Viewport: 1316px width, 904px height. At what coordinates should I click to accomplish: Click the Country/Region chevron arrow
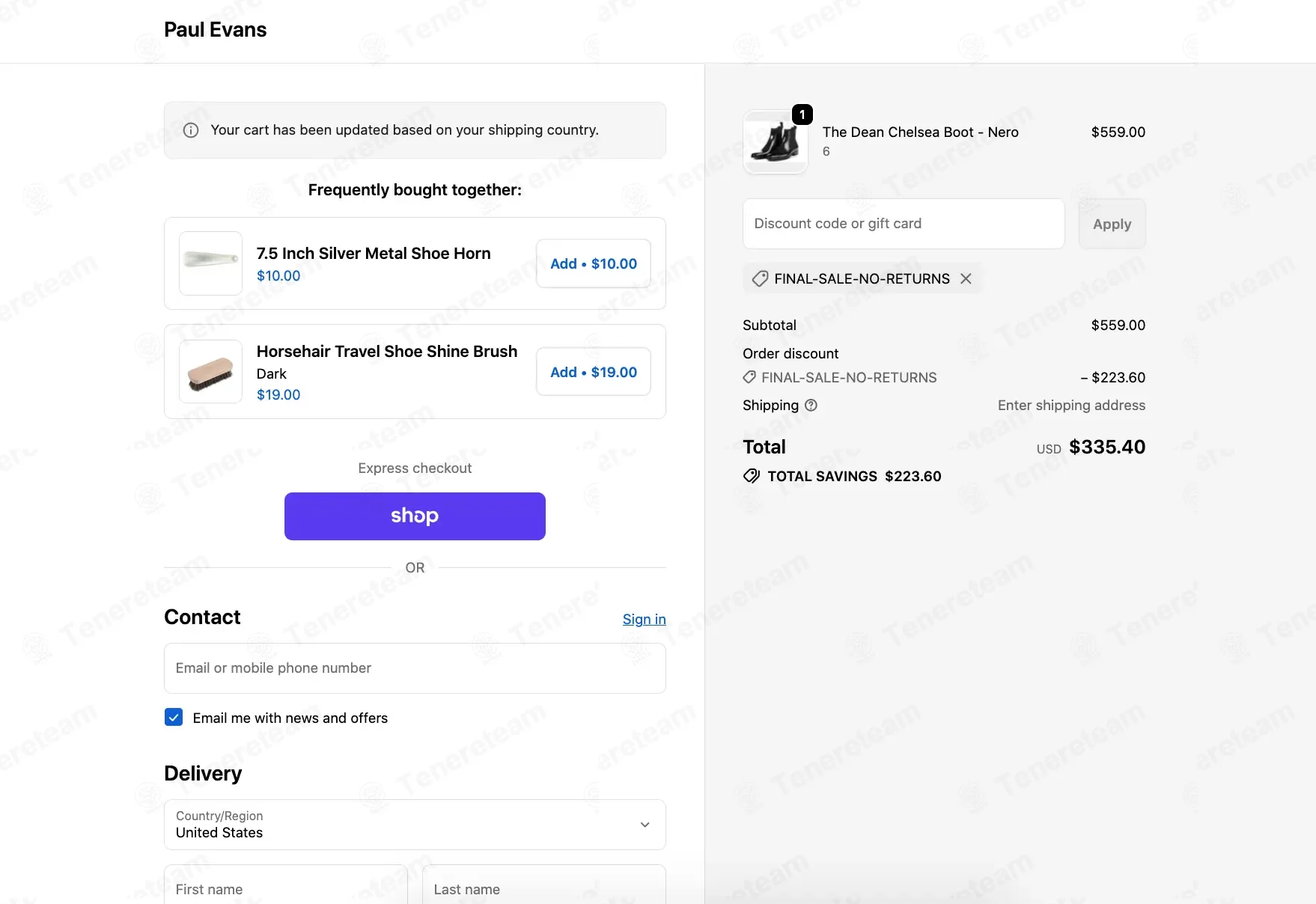[645, 825]
